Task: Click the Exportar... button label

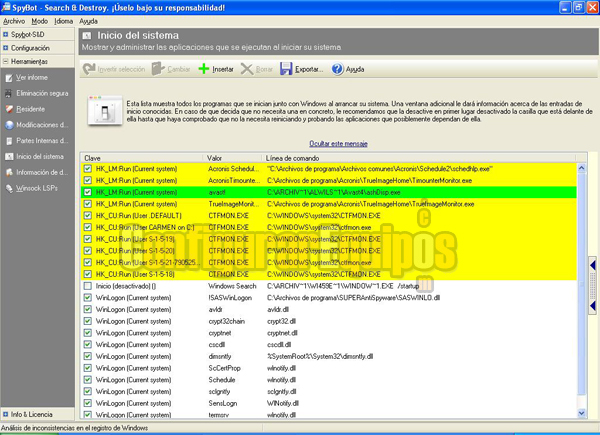Action: pyautogui.click(x=309, y=69)
